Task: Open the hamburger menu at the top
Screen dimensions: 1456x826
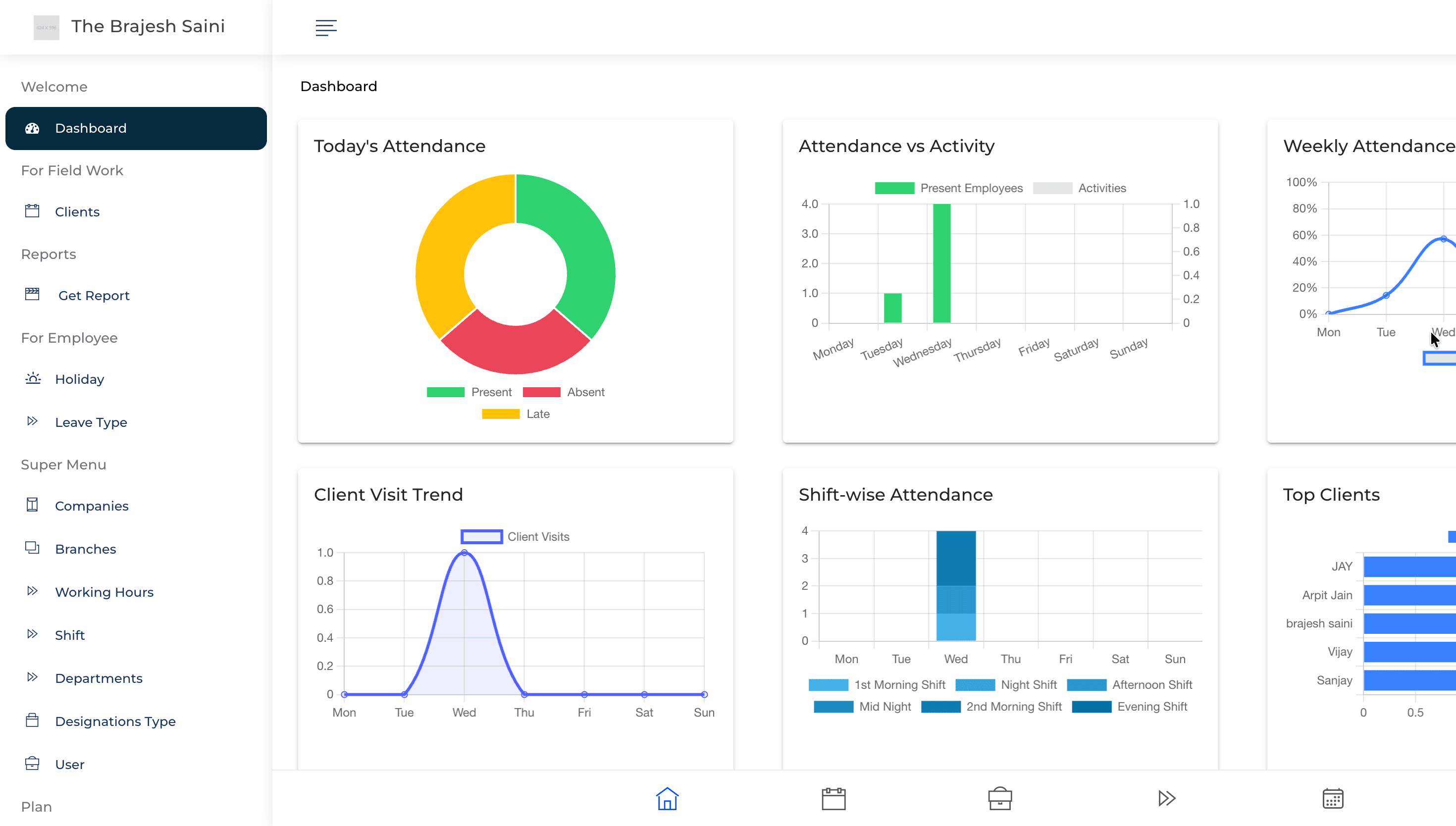Action: pos(326,28)
